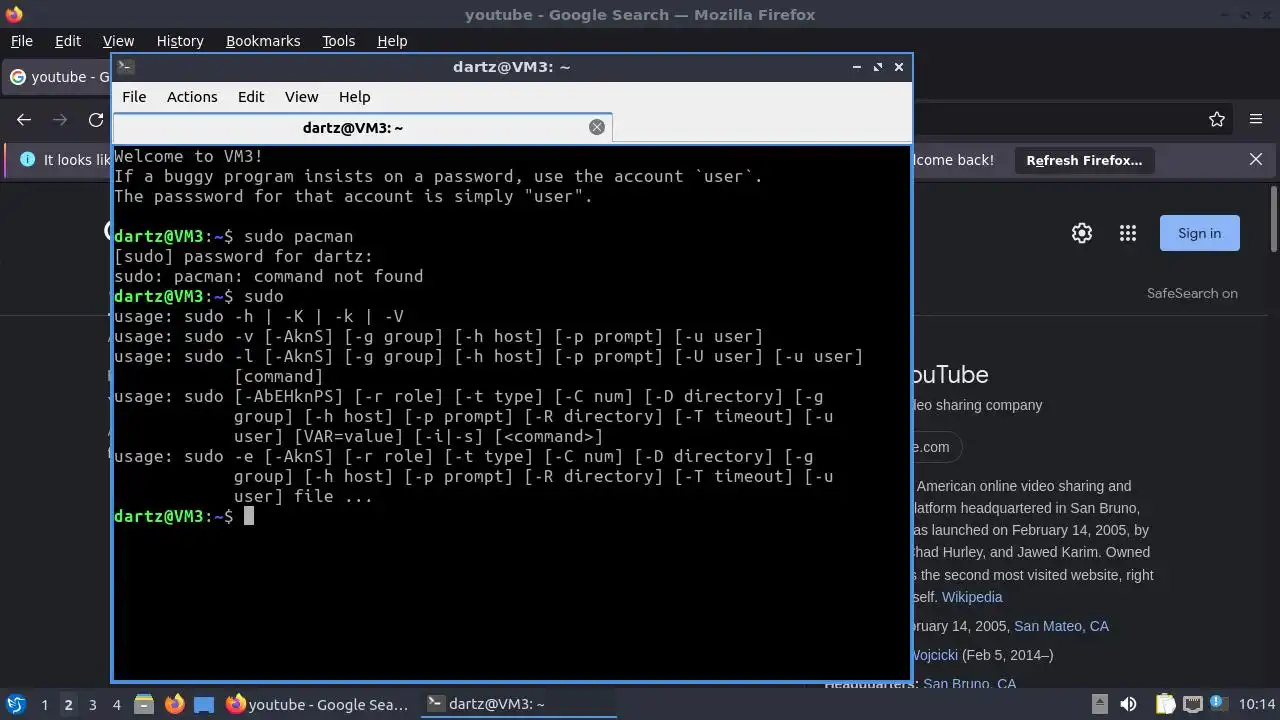The height and width of the screenshot is (720, 1280).
Task: Click the Firefox logo in the window title bar
Action: pyautogui.click(x=14, y=14)
